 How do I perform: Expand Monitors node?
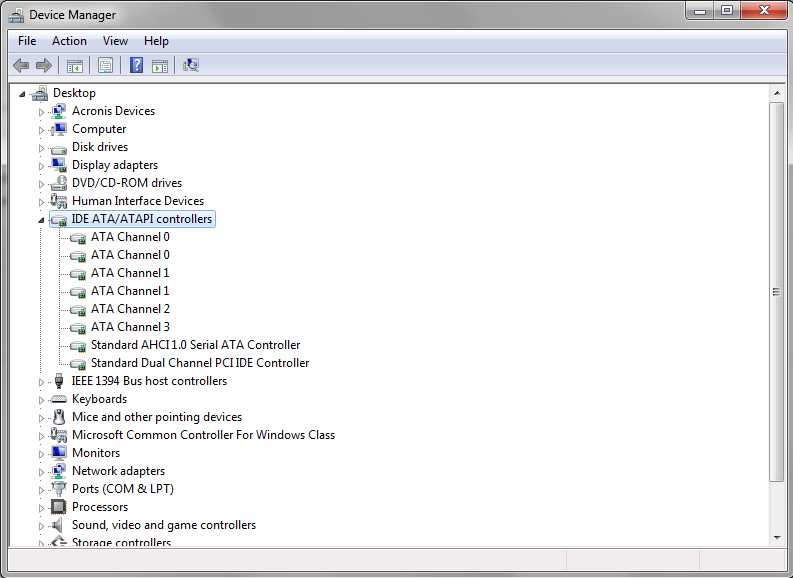[41, 454]
